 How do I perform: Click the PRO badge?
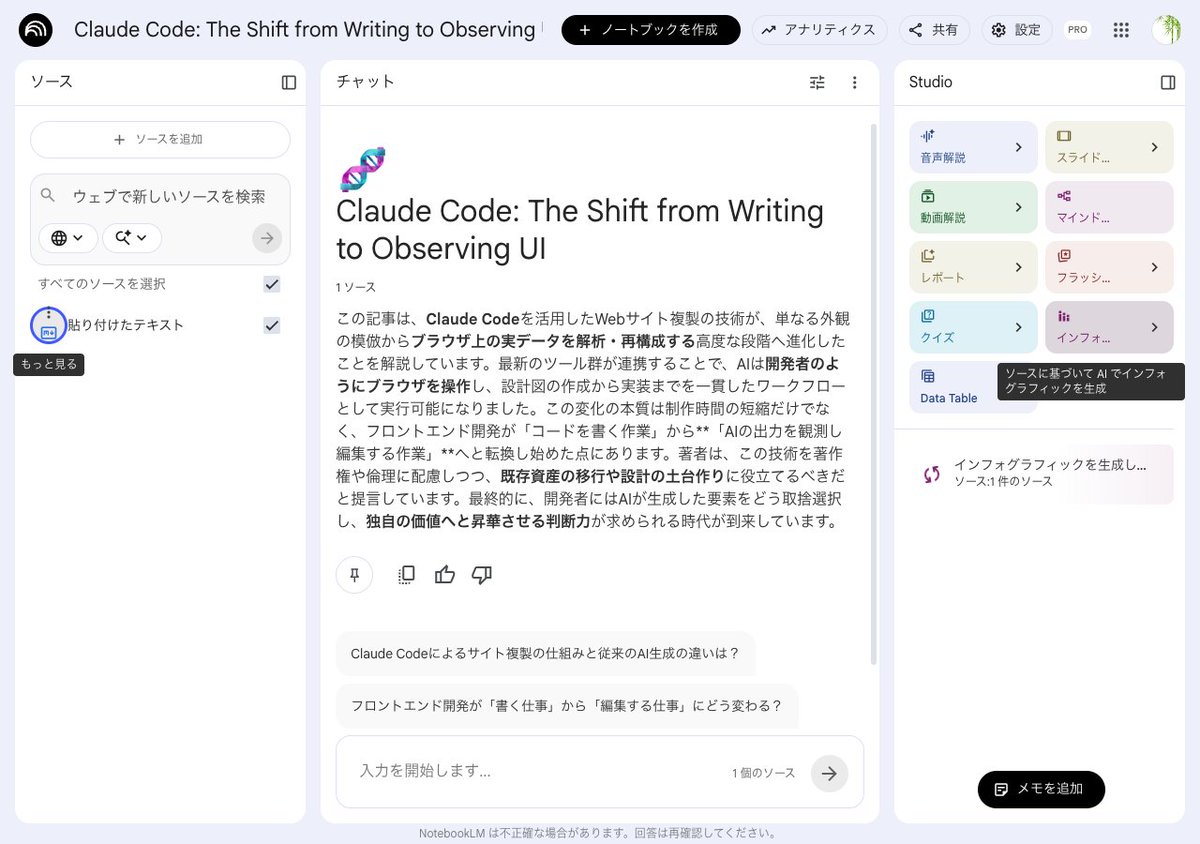[x=1077, y=30]
